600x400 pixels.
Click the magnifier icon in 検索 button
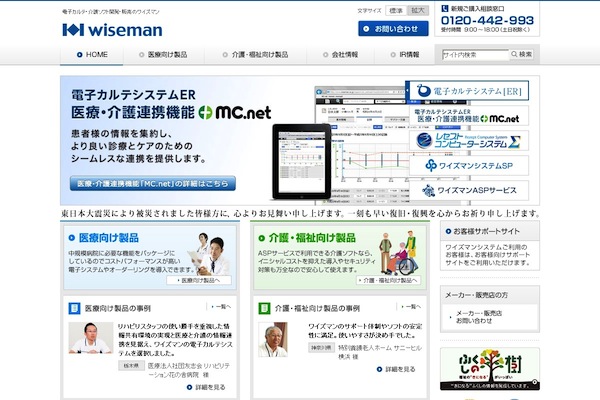point(514,54)
